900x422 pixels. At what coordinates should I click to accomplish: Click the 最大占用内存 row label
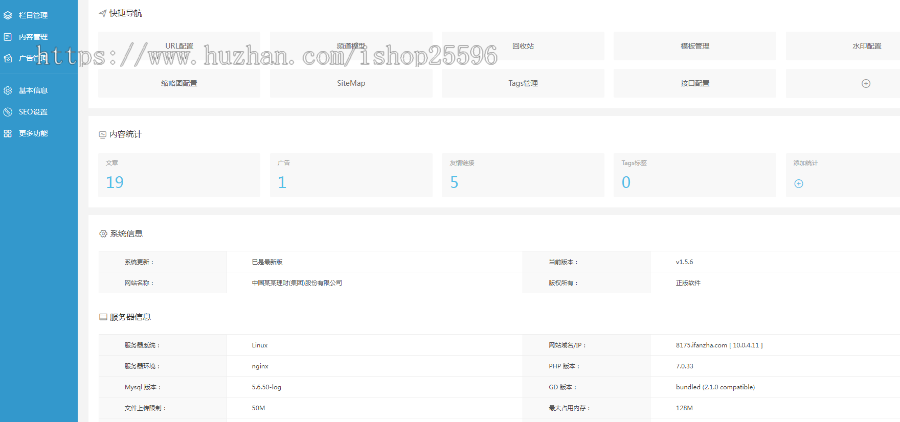568,408
